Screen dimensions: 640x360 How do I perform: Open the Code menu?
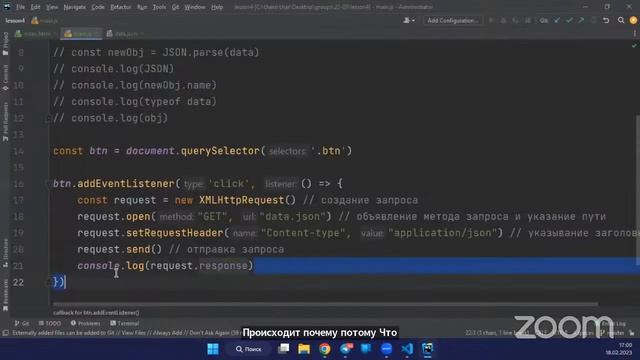(98, 7)
